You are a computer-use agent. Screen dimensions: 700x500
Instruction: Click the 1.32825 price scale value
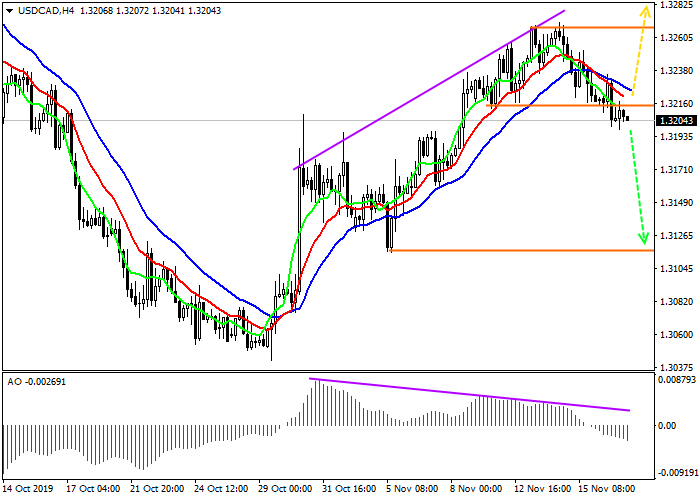(675, 5)
